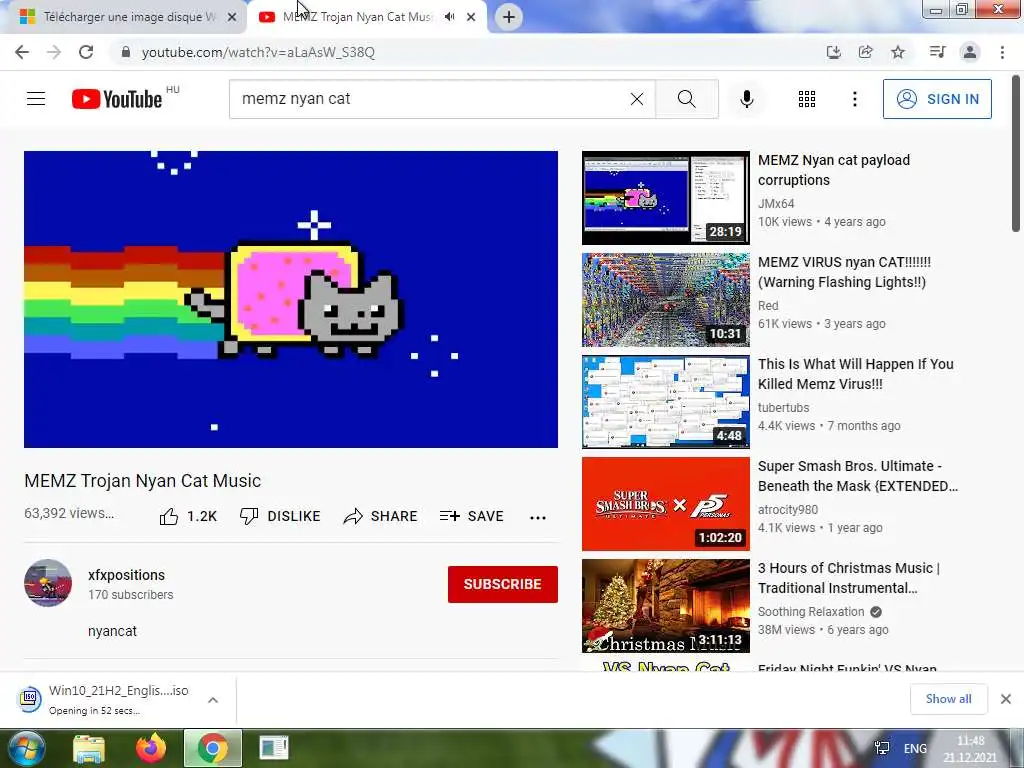The image size is (1024, 768).
Task: Open xfxpositions channel avatar
Action: tap(48, 583)
